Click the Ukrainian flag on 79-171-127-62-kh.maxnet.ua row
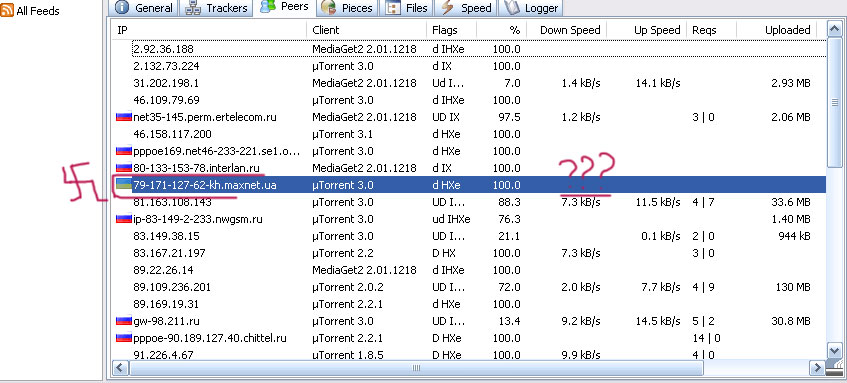The height and width of the screenshot is (383, 847). pyautogui.click(x=124, y=185)
